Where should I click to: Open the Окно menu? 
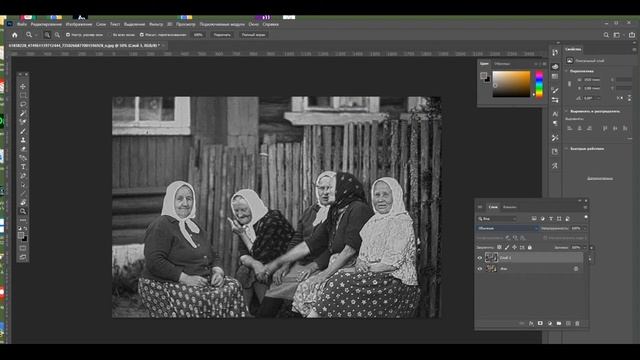click(x=253, y=24)
